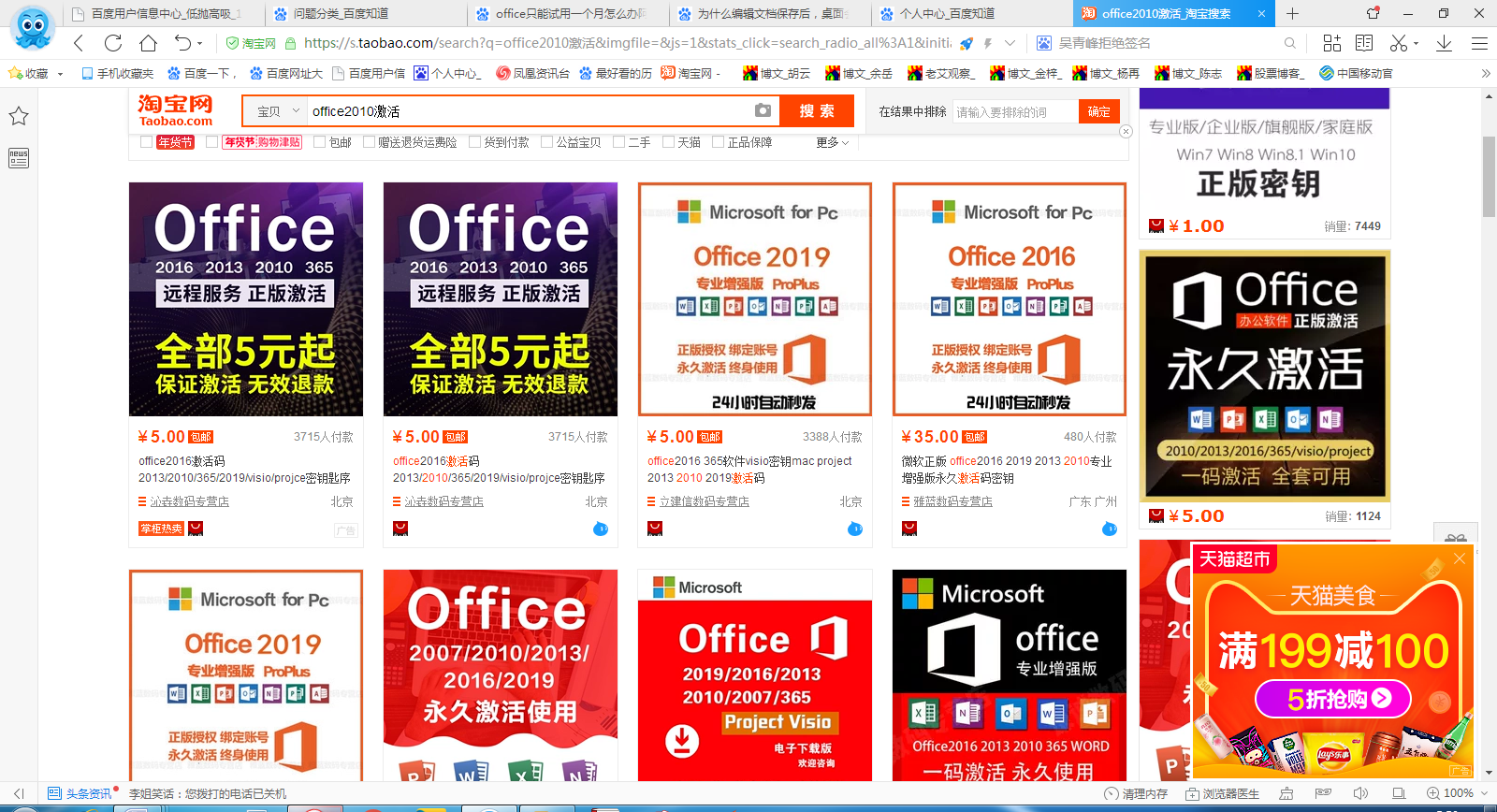Click the undo closed tab icon
The height and width of the screenshot is (812, 1497).
point(182,43)
